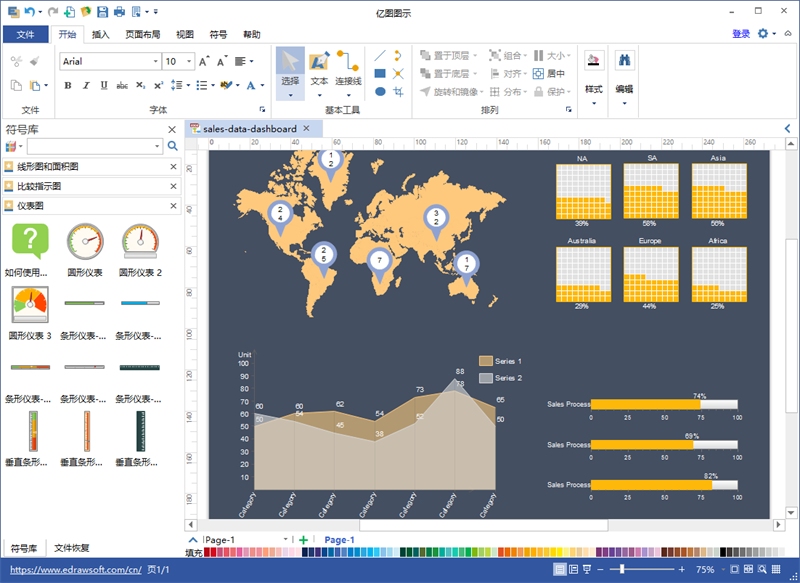Toggle italic text formatting

86,85
